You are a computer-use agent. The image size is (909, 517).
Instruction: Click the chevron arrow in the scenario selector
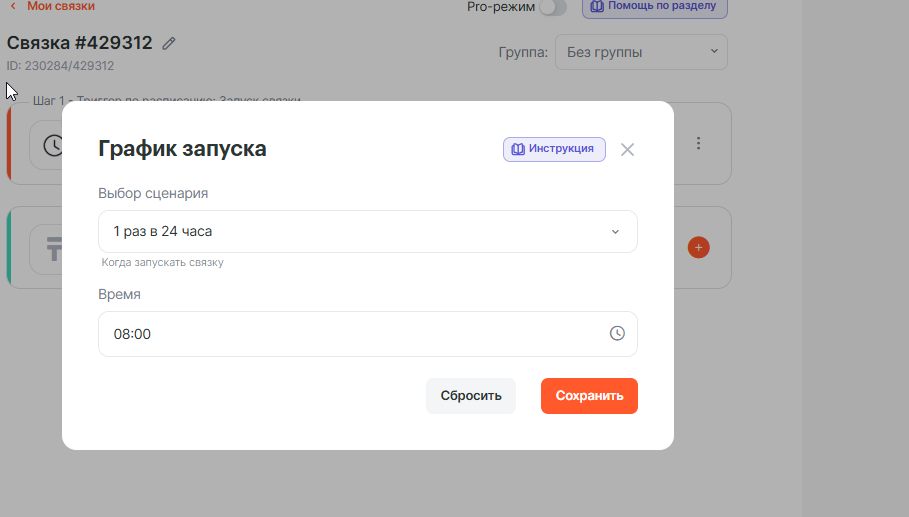(x=615, y=232)
